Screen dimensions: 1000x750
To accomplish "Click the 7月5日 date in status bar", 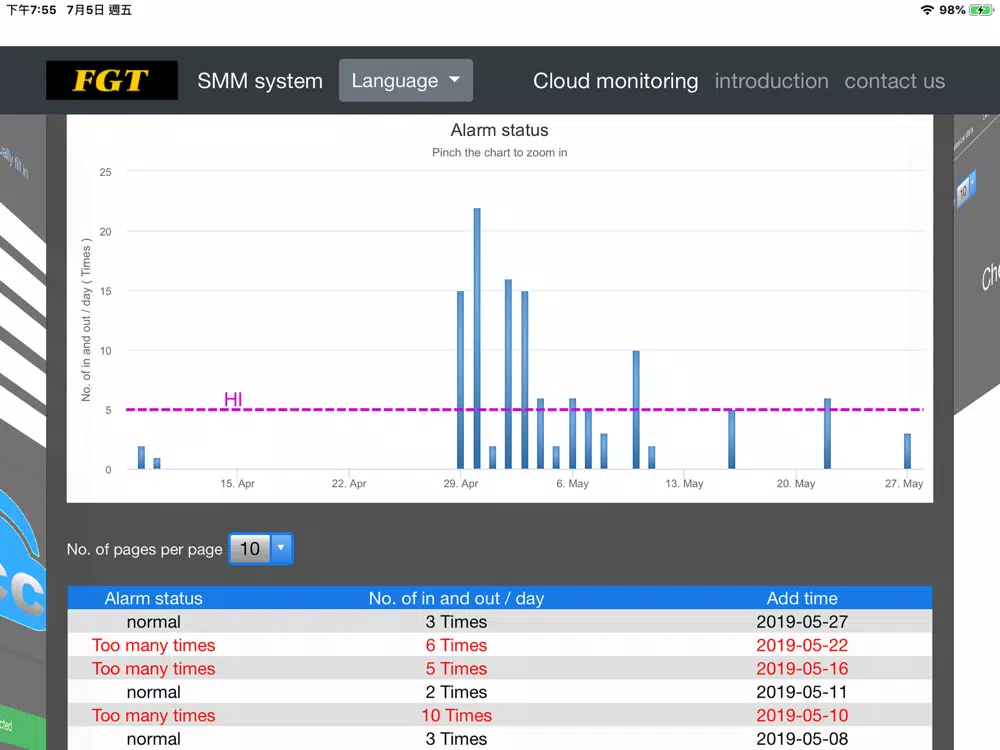I will tap(99, 10).
